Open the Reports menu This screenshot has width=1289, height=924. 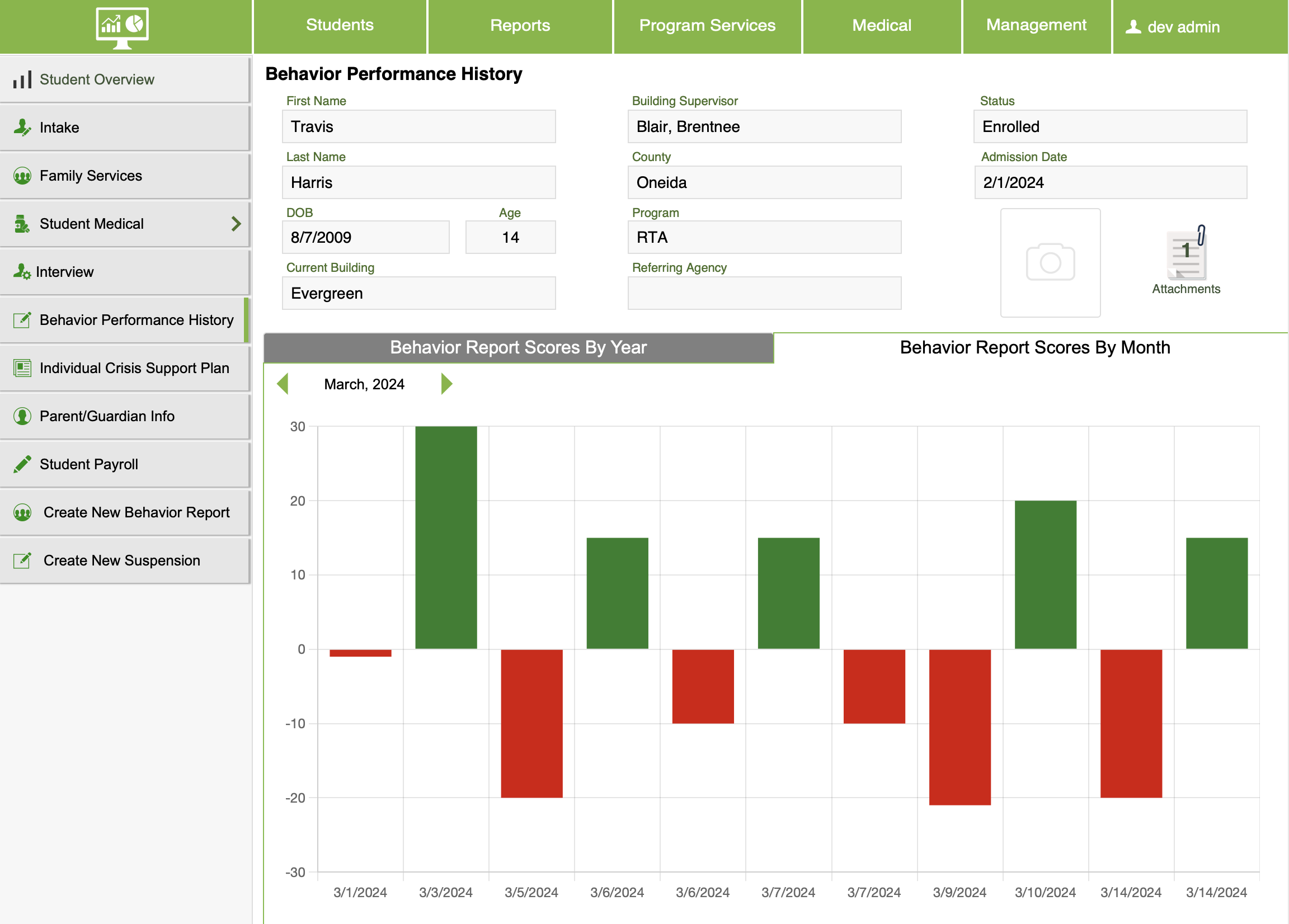coord(520,27)
